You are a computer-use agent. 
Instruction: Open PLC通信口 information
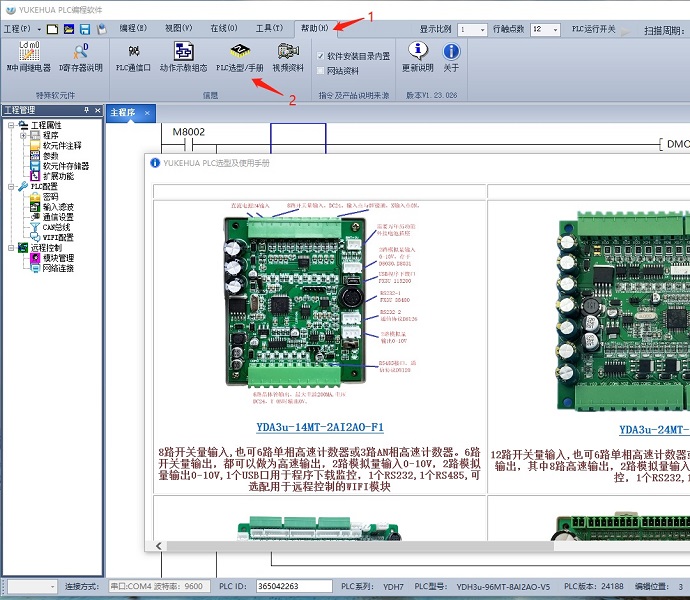[133, 56]
